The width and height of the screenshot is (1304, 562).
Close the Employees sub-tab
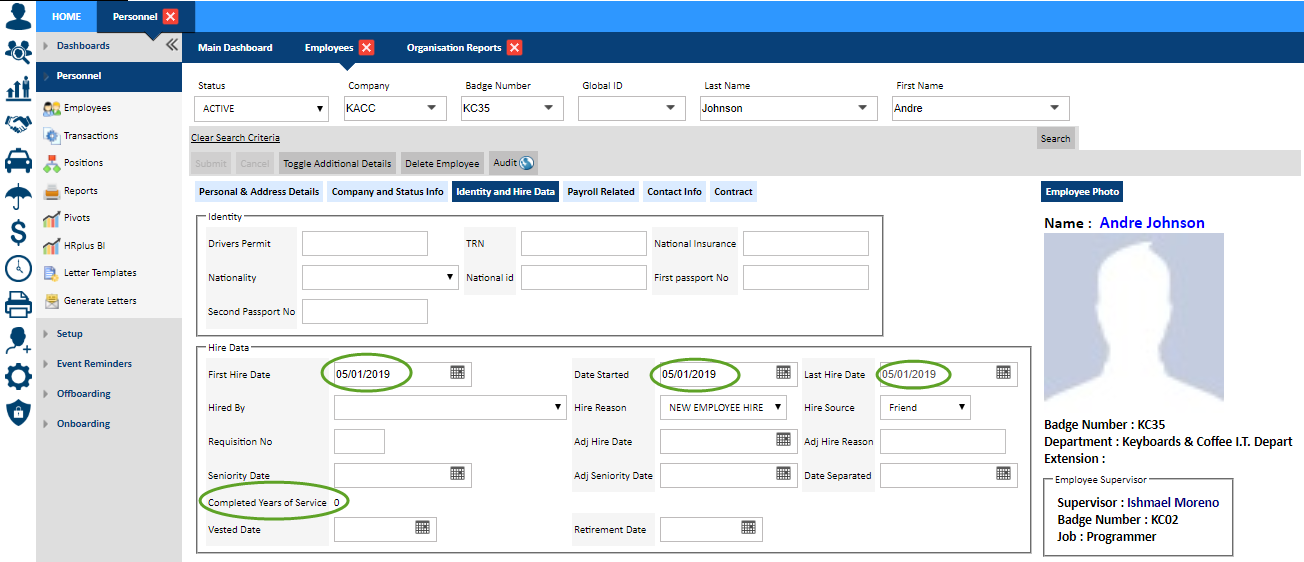[366, 47]
